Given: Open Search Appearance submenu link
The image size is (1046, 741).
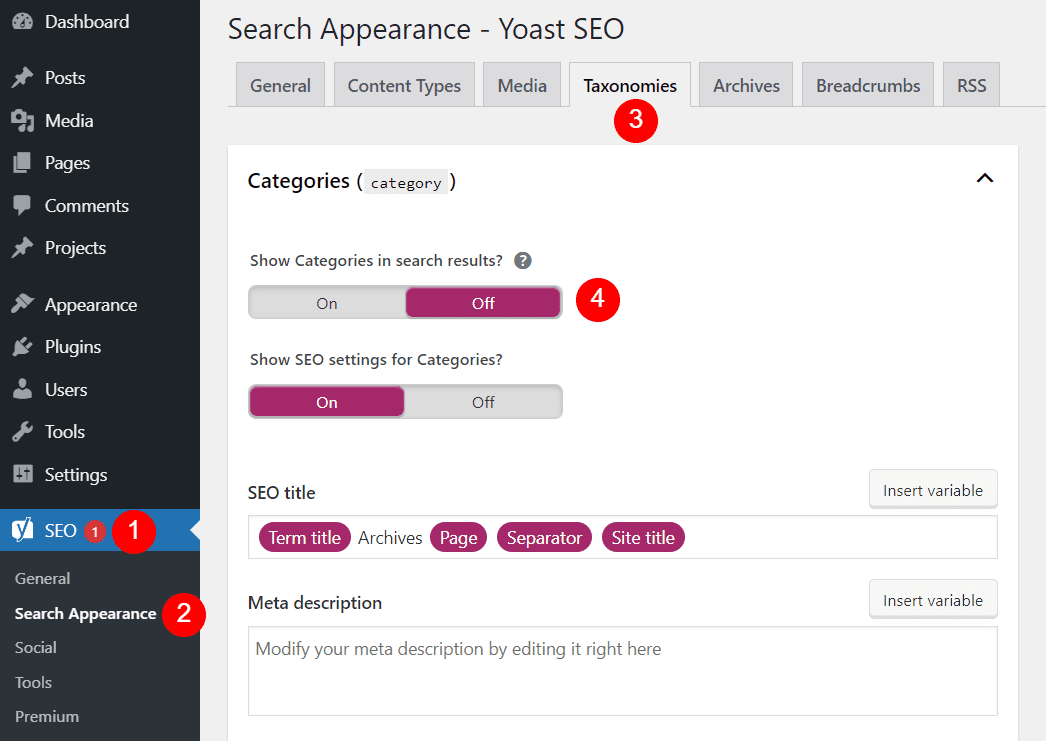Looking at the screenshot, I should (x=85, y=614).
